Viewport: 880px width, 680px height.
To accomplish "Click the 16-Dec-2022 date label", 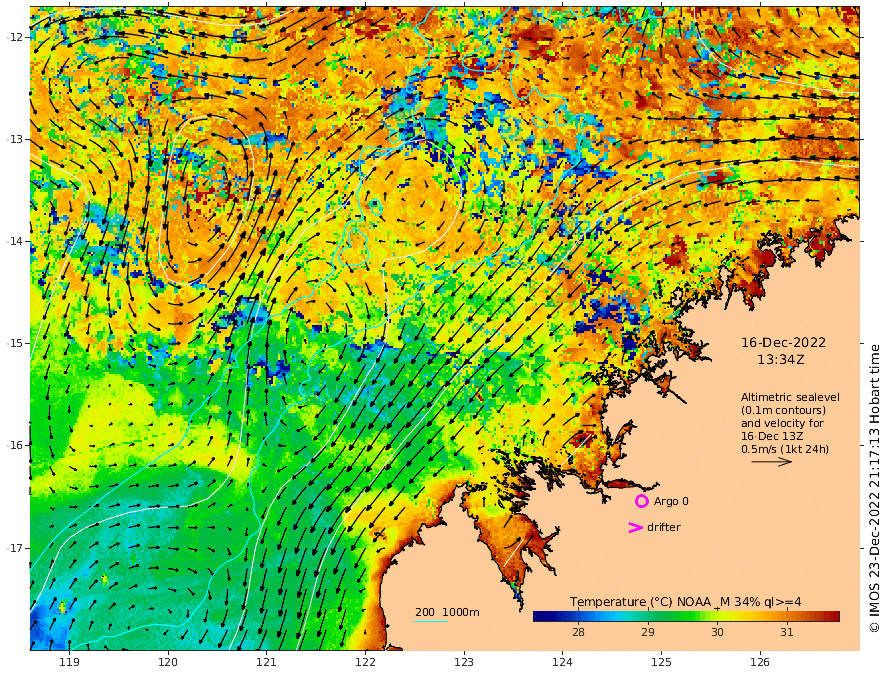I will (x=783, y=342).
